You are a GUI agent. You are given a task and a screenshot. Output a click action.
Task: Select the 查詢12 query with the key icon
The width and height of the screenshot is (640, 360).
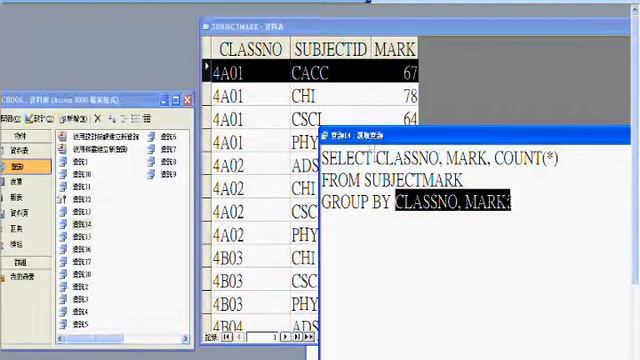76,199
